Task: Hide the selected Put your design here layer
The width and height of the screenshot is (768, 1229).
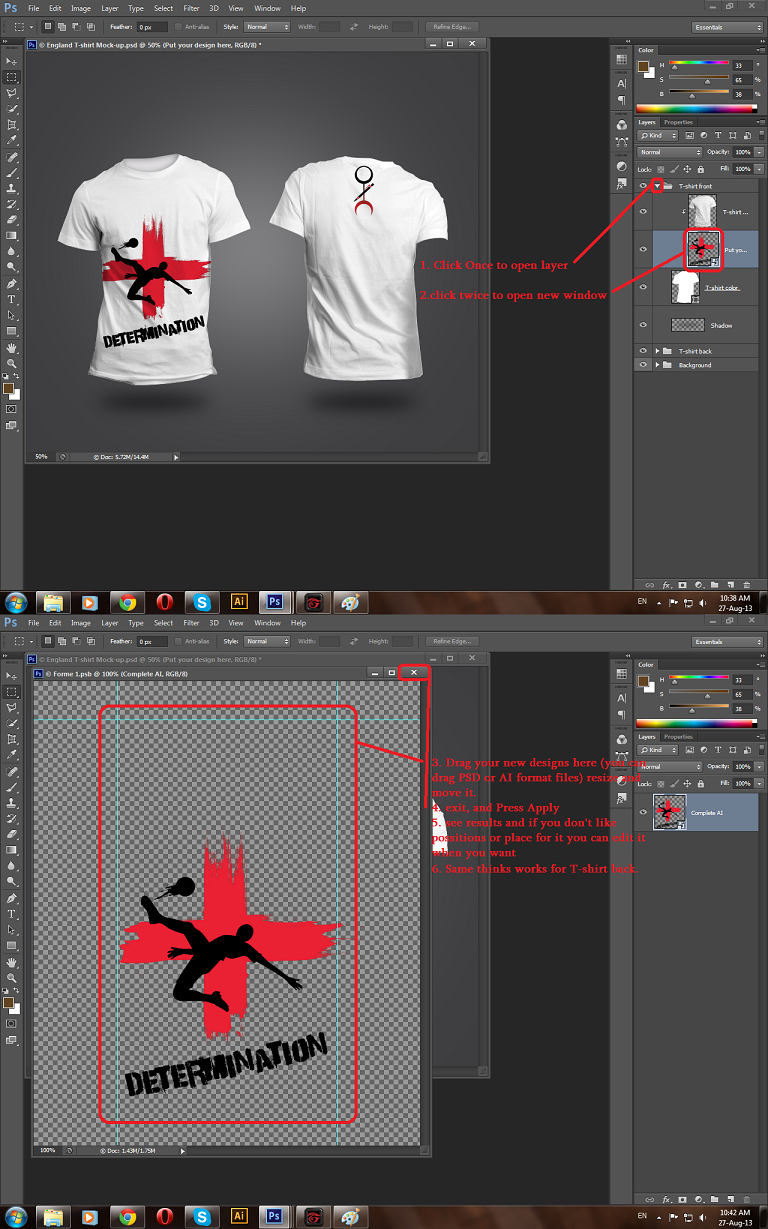Action: coord(643,249)
